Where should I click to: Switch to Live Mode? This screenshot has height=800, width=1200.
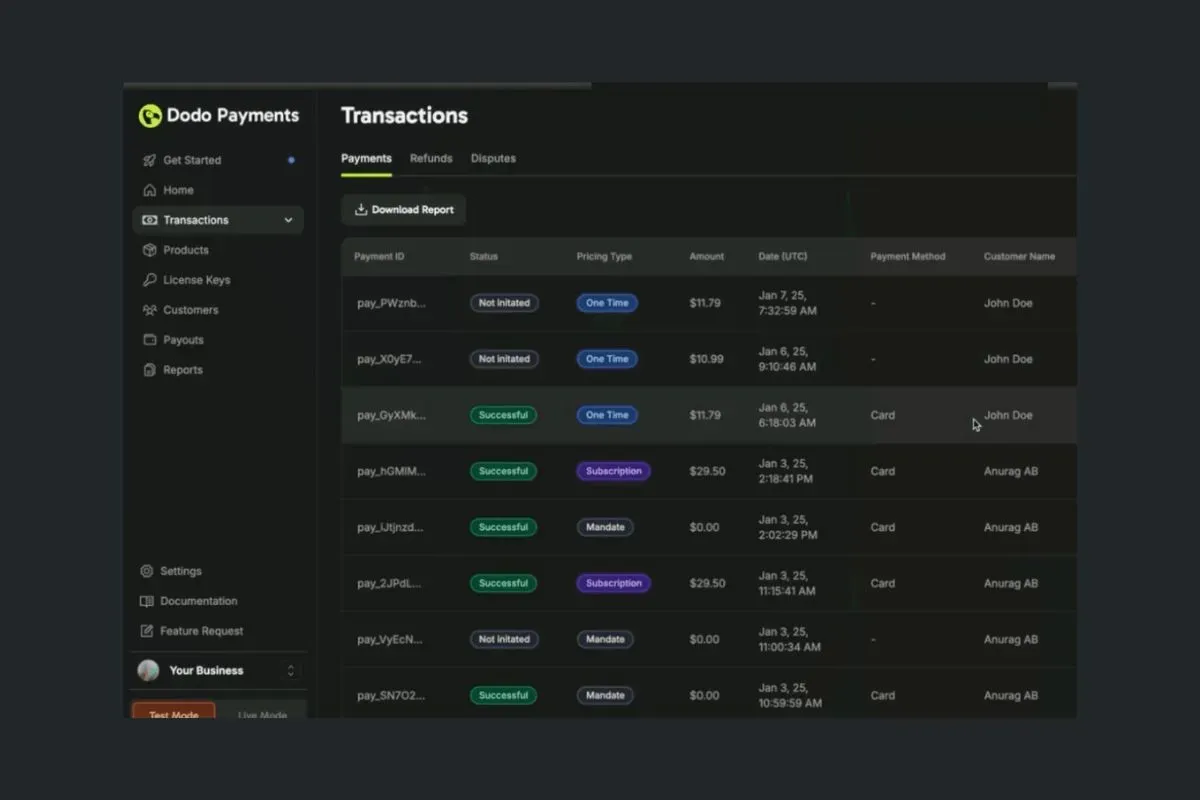[262, 713]
